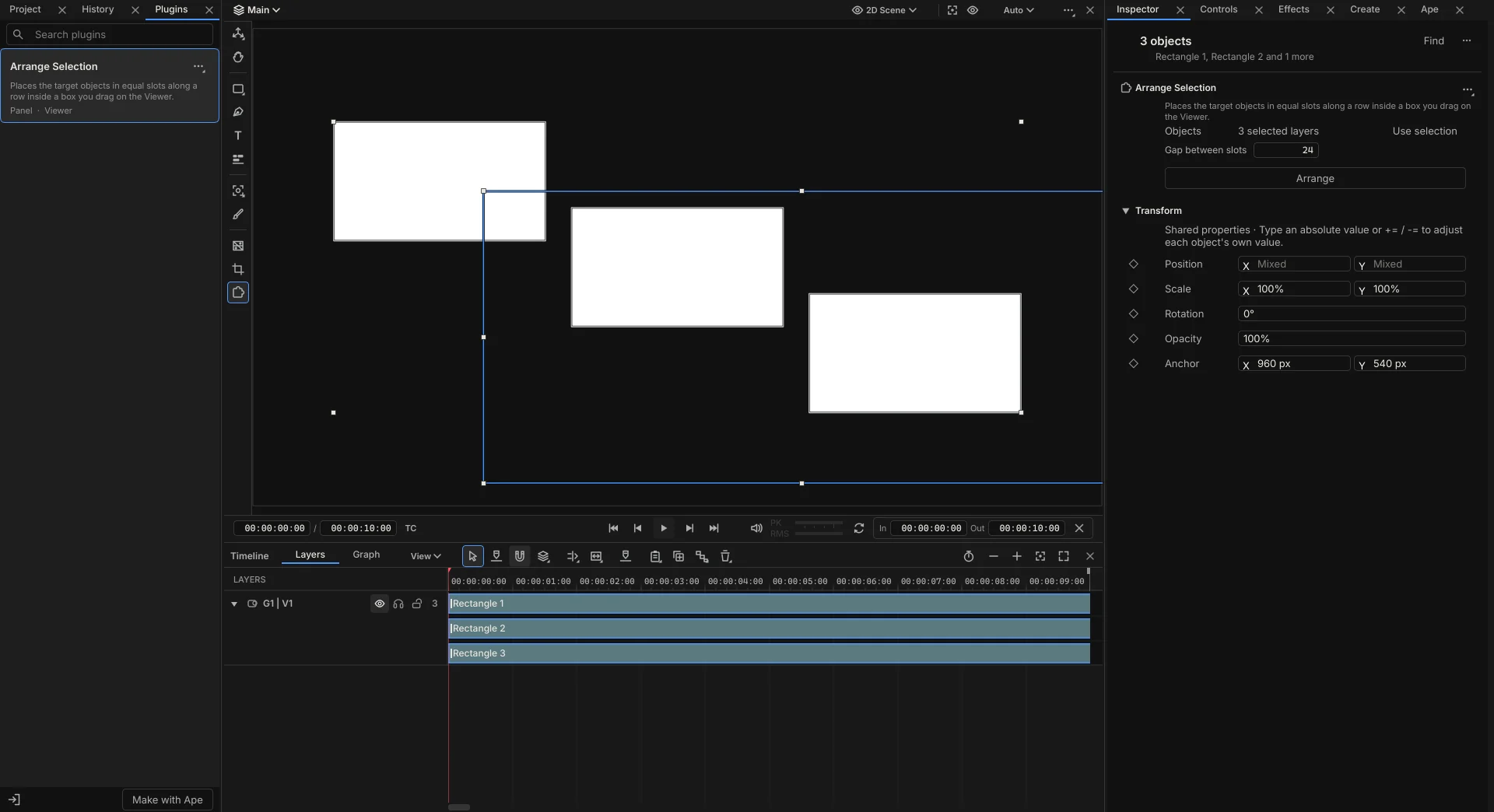
Task: Click the viewer frame-fit icon beside 2D Scene
Action: tap(952, 10)
